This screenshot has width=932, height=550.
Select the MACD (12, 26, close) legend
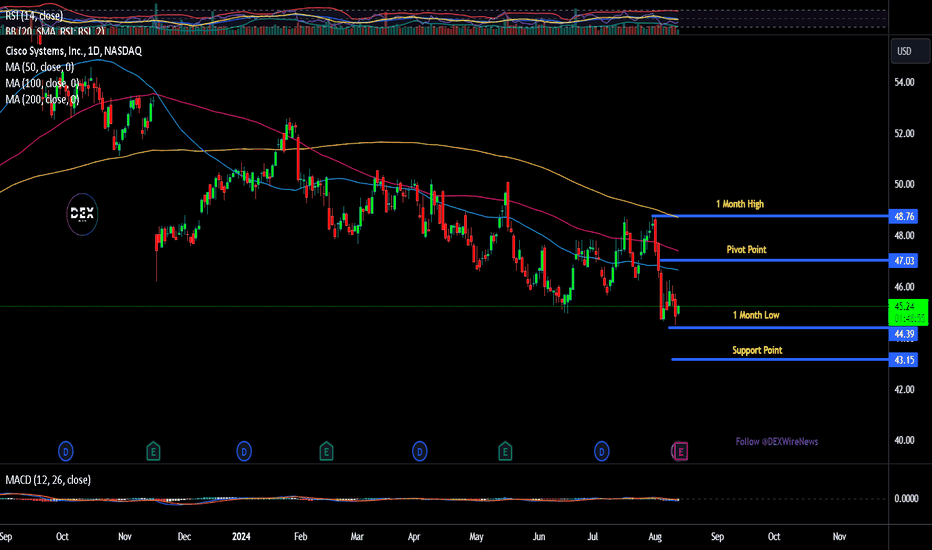(x=48, y=480)
